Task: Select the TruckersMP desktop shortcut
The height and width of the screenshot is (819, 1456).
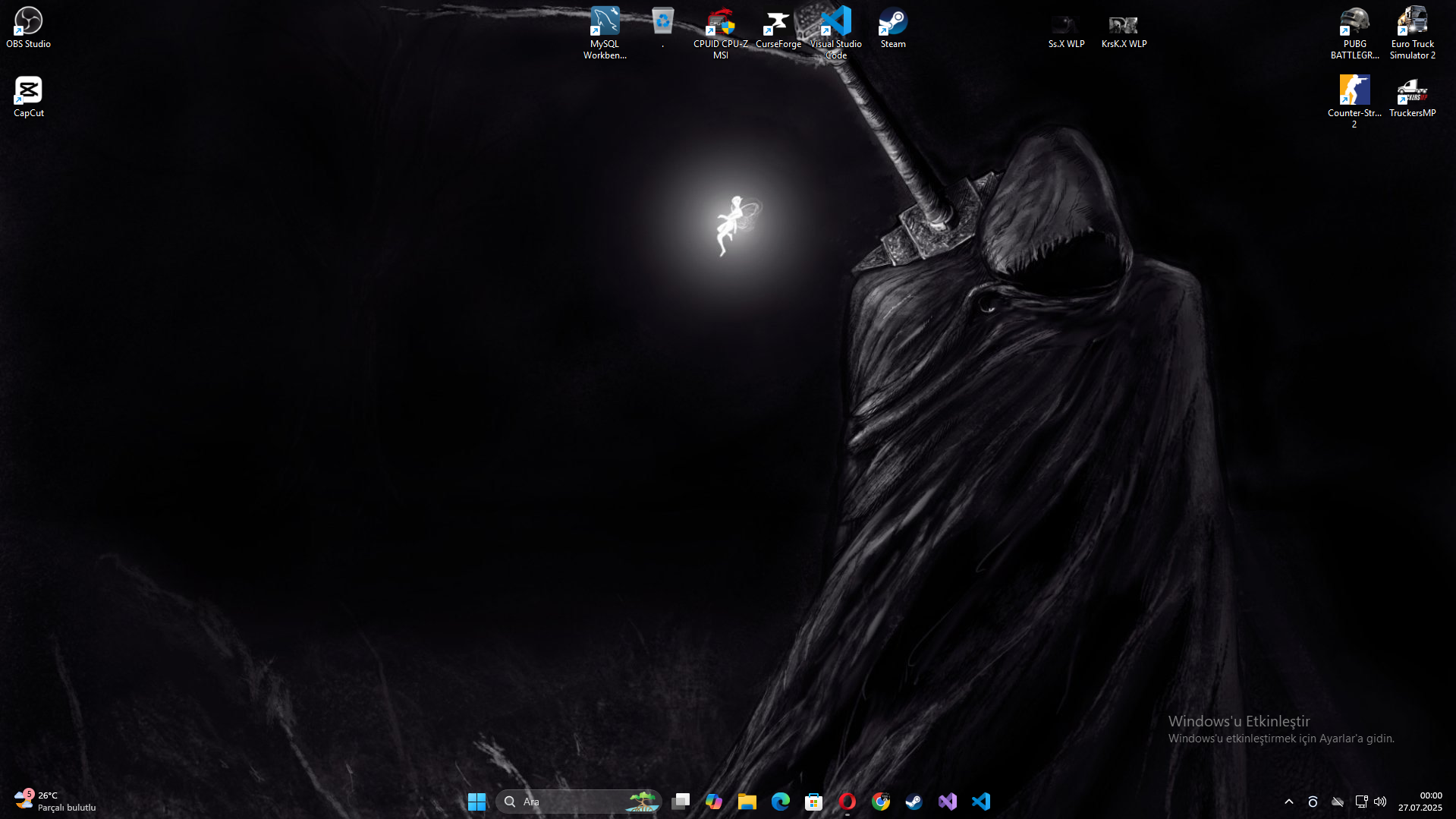Action: point(1412,97)
